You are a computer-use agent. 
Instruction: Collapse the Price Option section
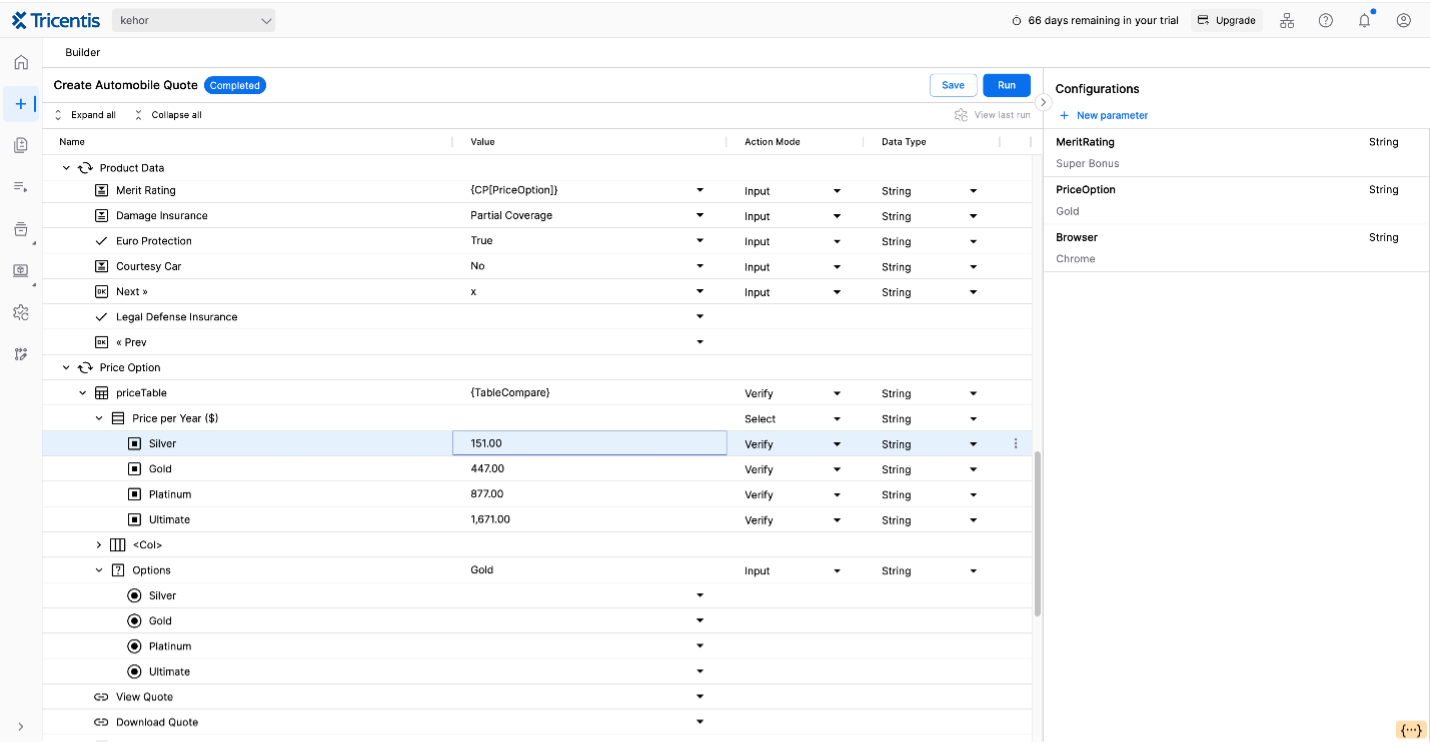click(x=66, y=367)
